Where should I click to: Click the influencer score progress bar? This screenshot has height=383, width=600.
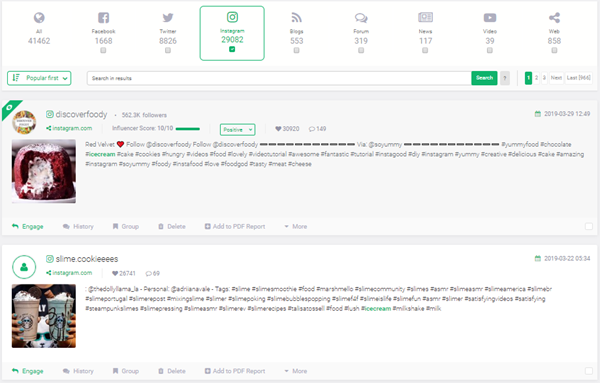pyautogui.click(x=188, y=129)
